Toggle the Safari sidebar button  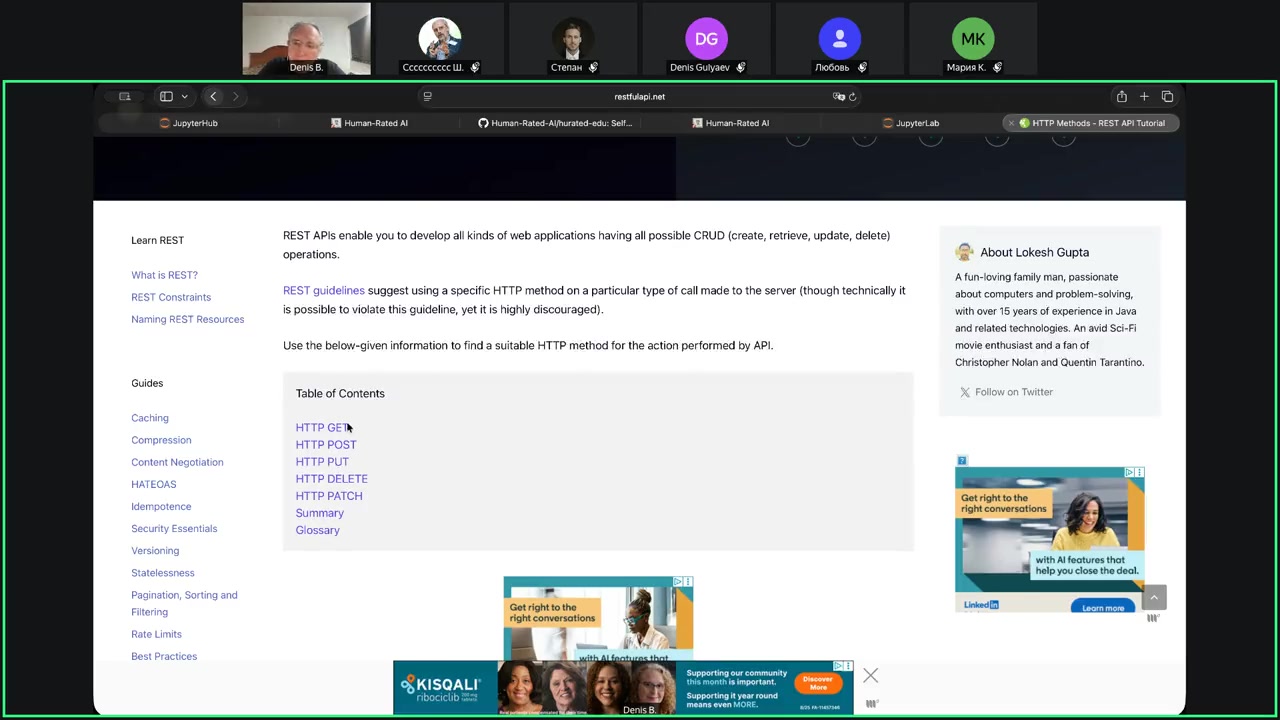(165, 97)
